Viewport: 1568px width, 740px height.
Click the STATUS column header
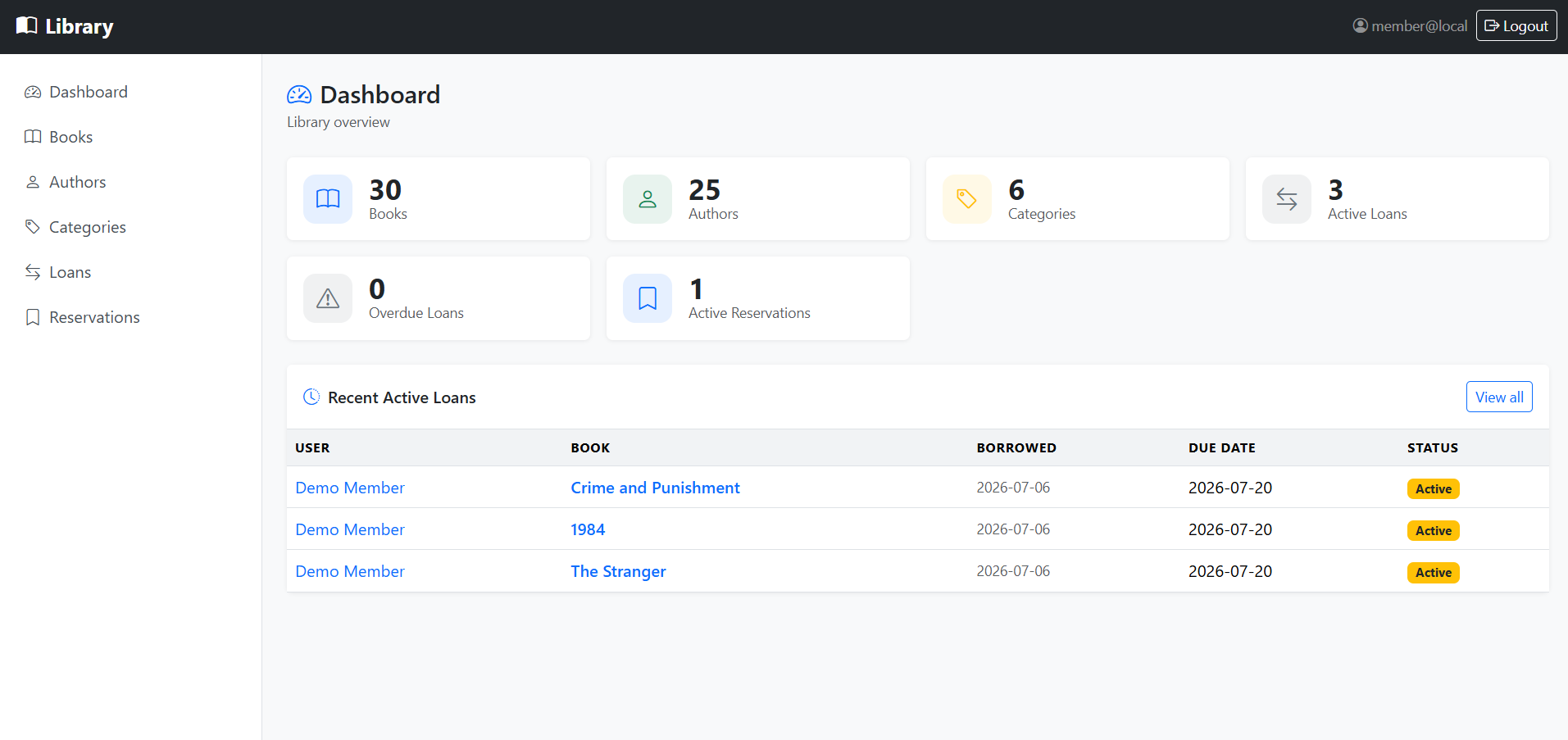tap(1433, 447)
